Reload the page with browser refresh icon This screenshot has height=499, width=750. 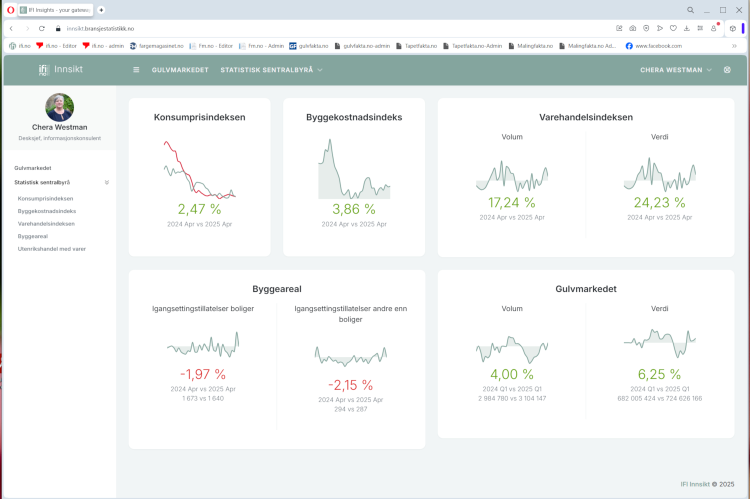tap(42, 28)
